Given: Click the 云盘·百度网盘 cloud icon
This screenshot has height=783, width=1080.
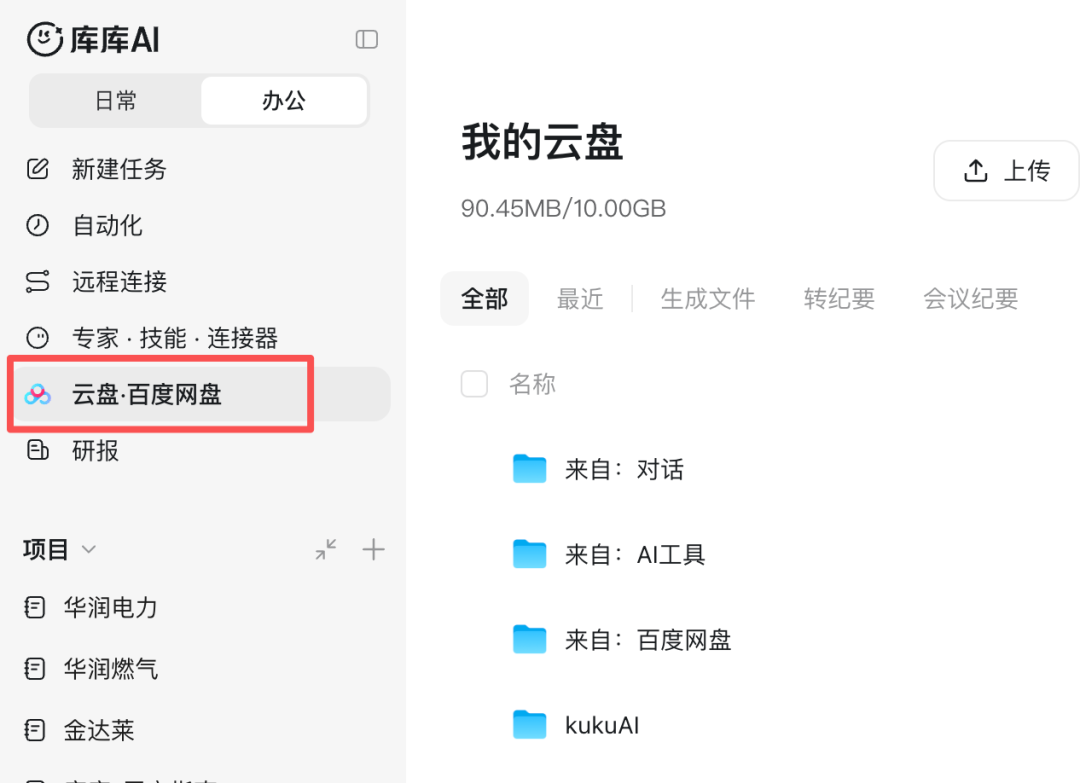Looking at the screenshot, I should coord(37,394).
